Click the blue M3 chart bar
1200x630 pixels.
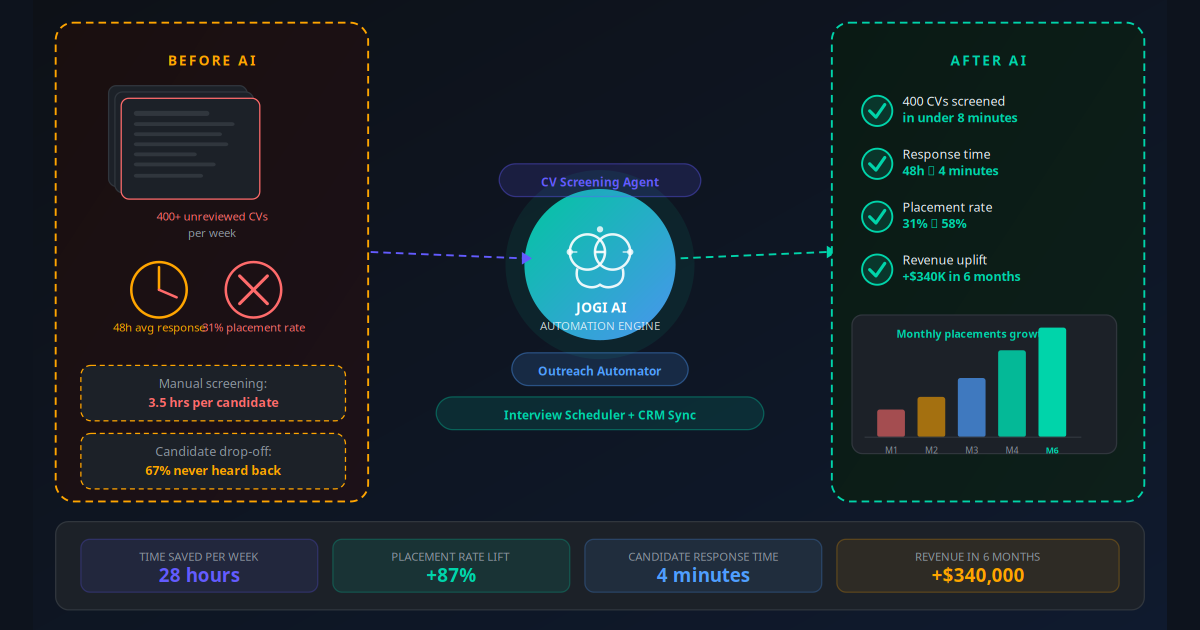pyautogui.click(x=972, y=407)
